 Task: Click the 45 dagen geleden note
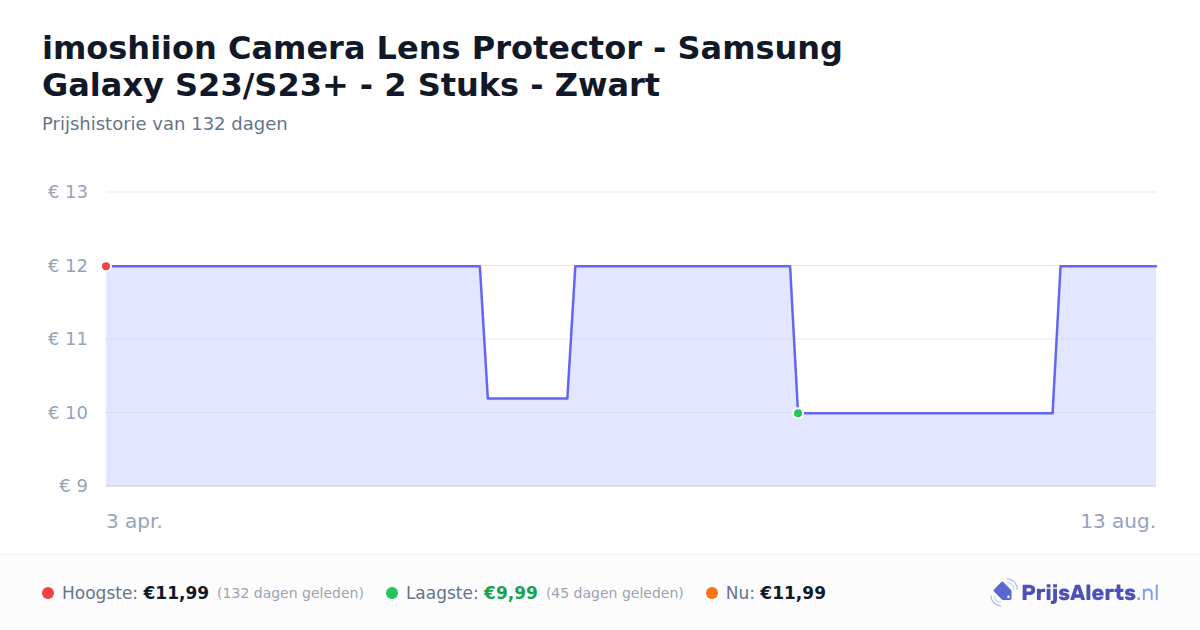click(x=615, y=593)
